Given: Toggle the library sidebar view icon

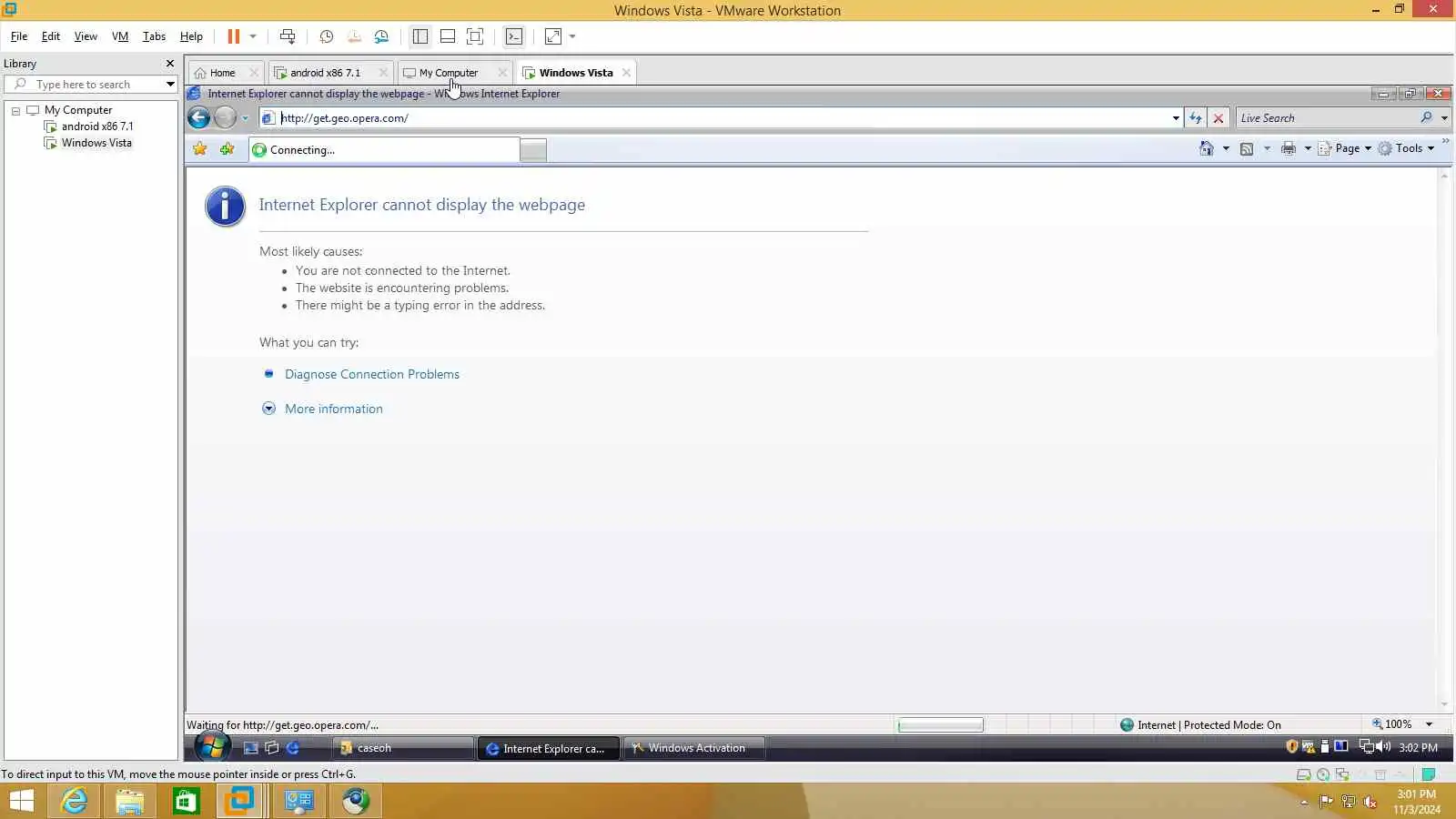Looking at the screenshot, I should click(420, 36).
